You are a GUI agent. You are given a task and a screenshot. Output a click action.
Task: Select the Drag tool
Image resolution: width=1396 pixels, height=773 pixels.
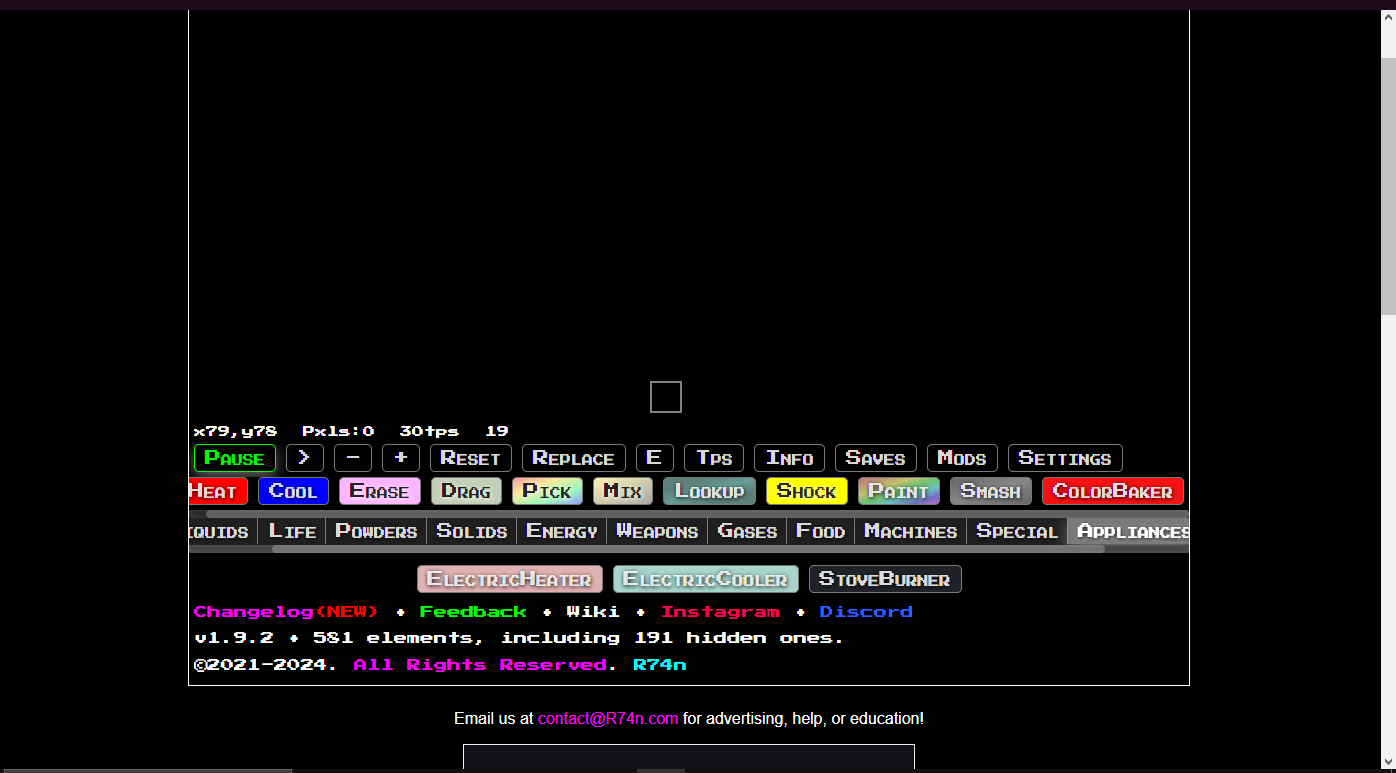pos(466,491)
